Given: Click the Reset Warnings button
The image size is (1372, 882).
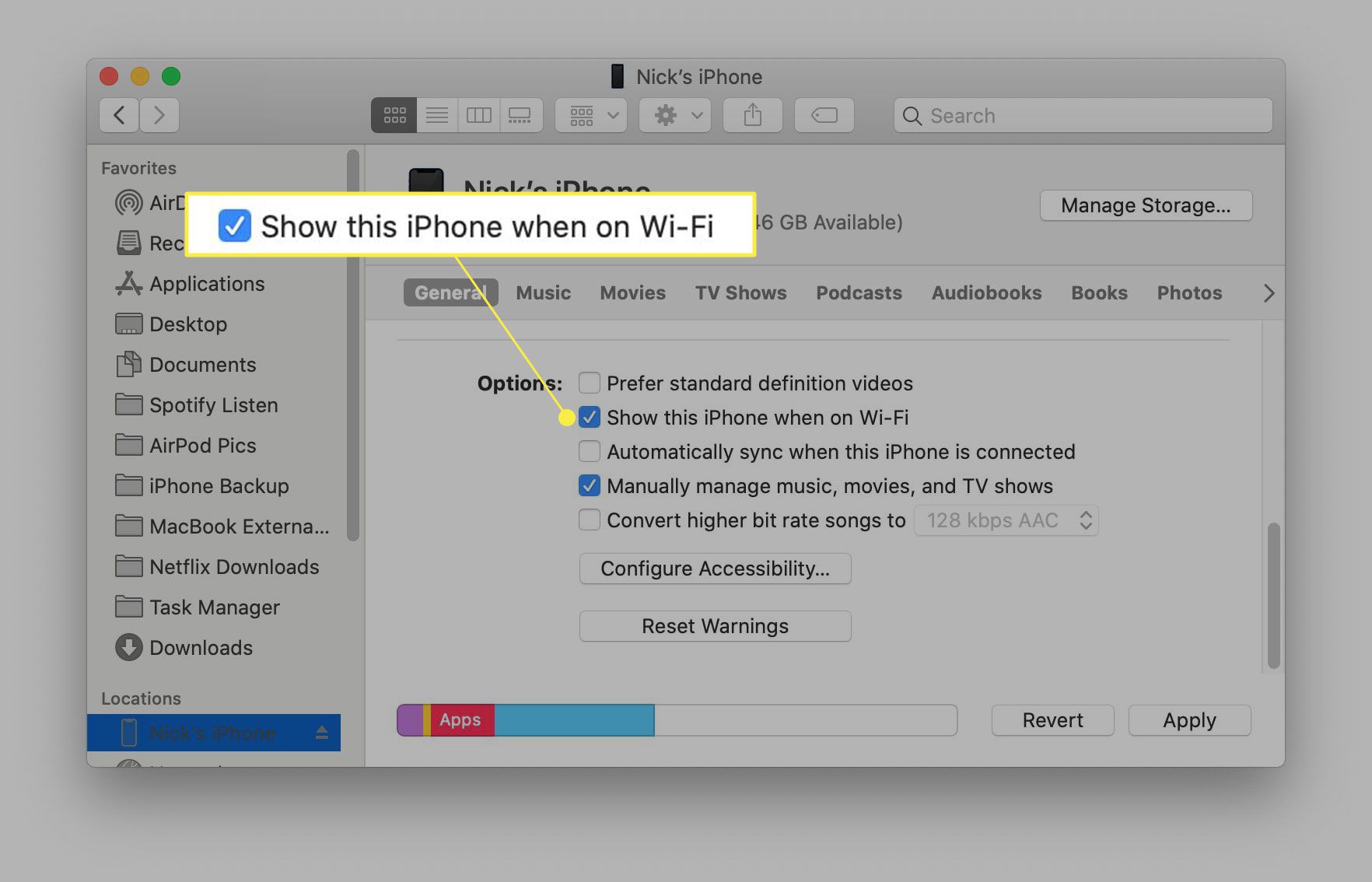Looking at the screenshot, I should [715, 626].
